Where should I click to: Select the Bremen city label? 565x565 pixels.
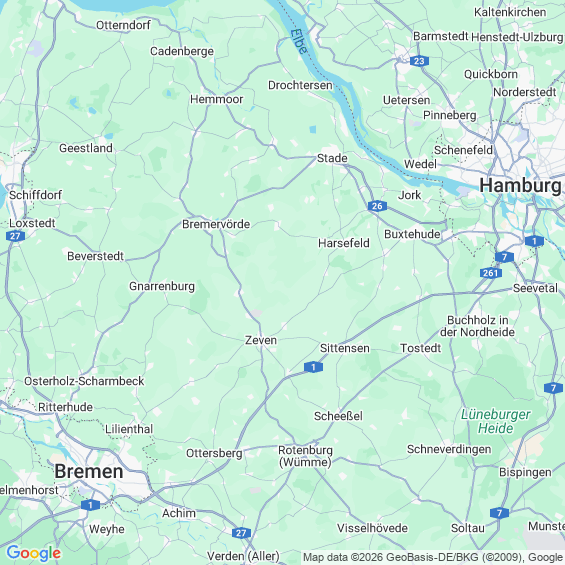click(89, 471)
